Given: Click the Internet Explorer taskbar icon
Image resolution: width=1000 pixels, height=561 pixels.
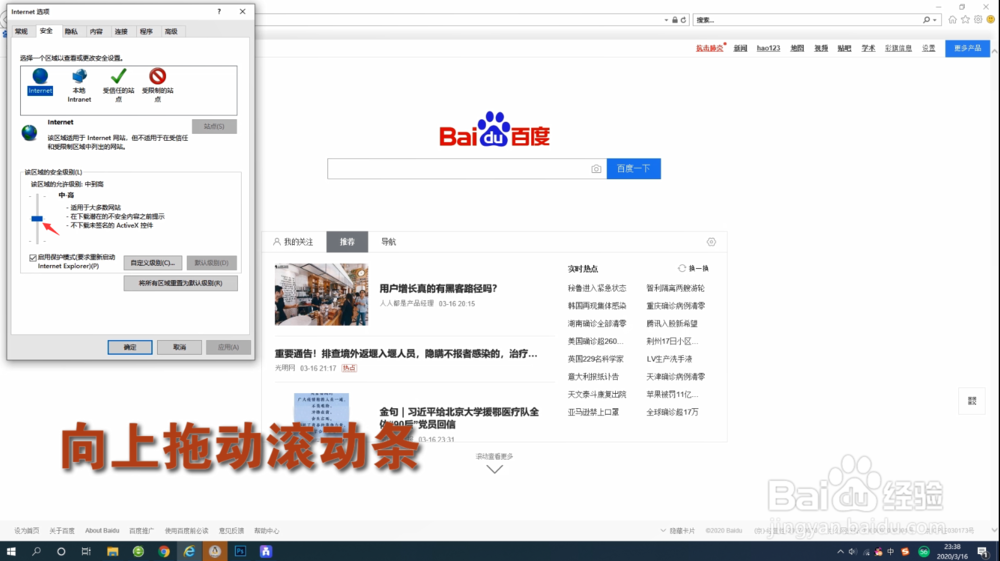Looking at the screenshot, I should (189, 551).
